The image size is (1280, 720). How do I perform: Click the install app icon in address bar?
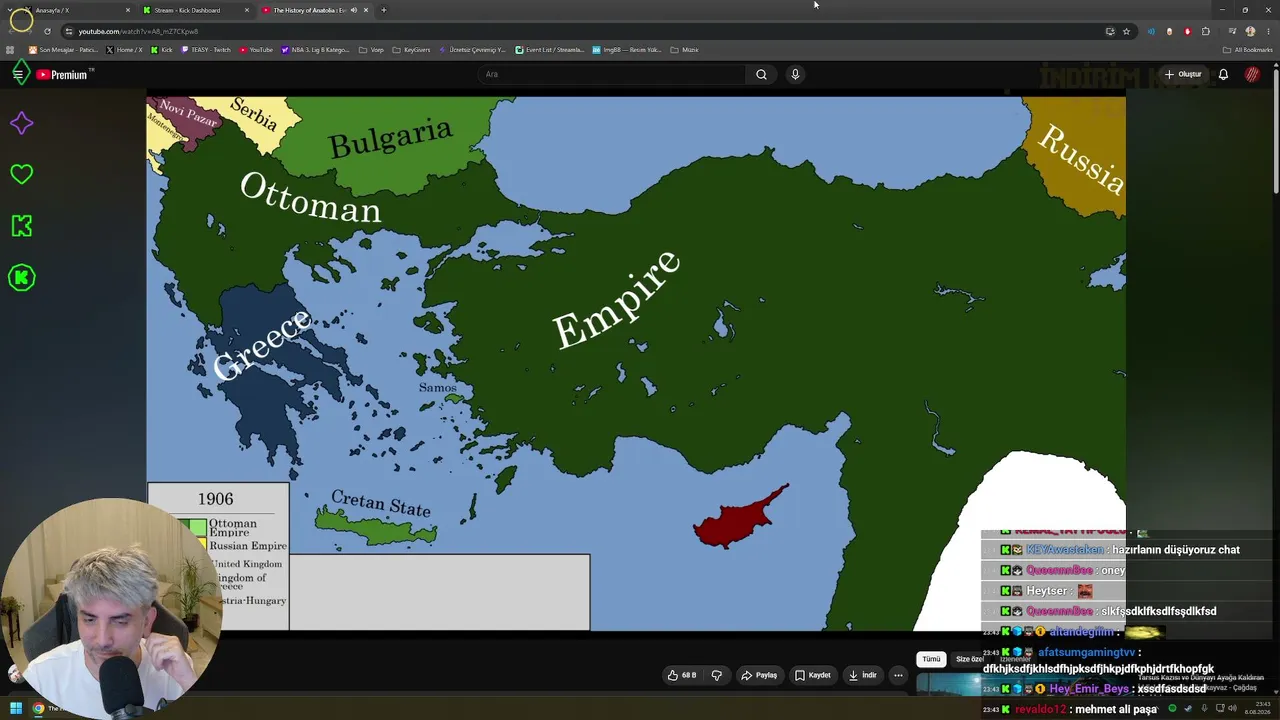point(1110,31)
